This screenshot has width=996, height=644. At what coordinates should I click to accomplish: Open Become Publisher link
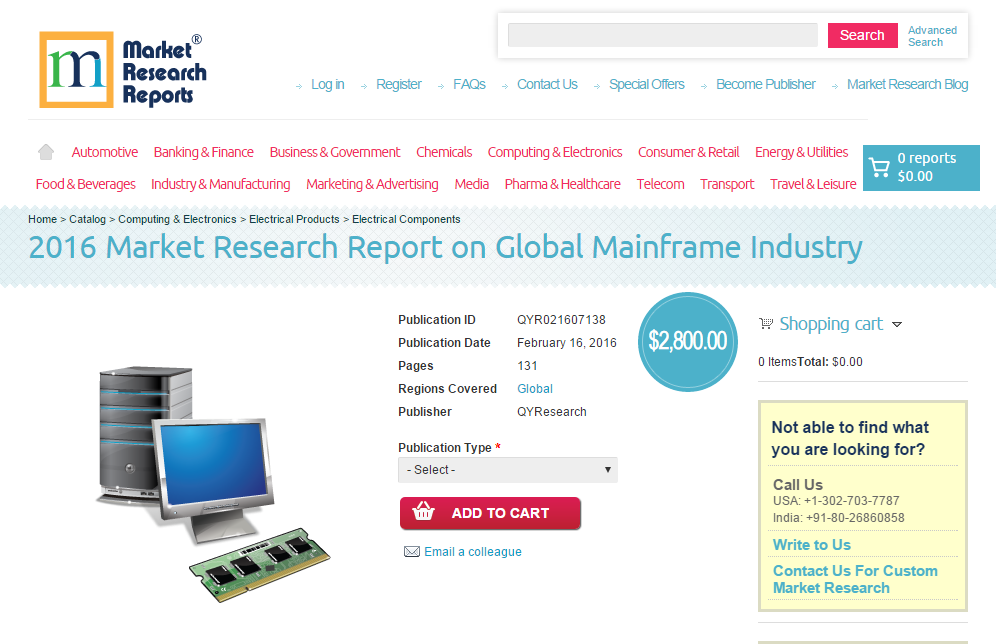click(x=765, y=84)
